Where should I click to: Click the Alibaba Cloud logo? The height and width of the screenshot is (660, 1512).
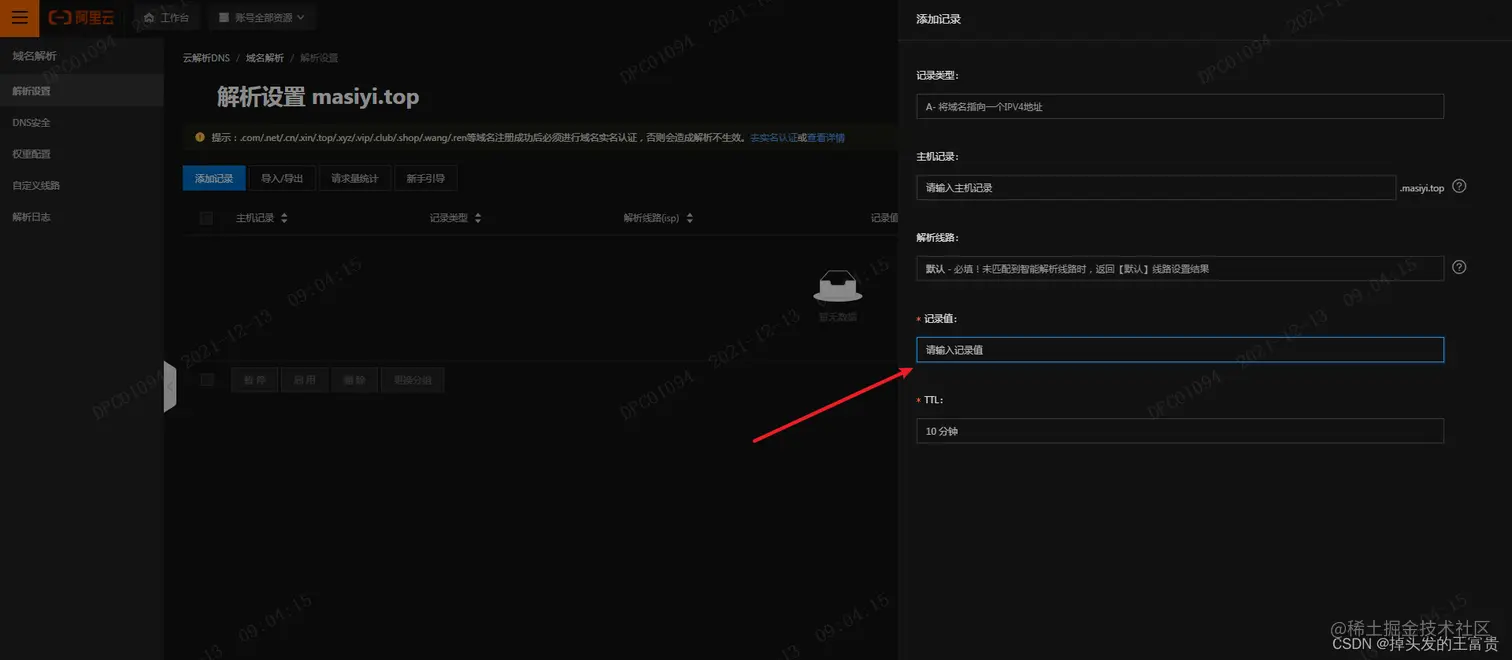(79, 17)
